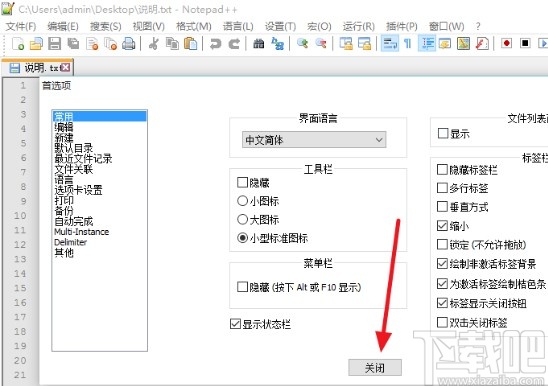
Task: Select Delimiter in the preferences list
Action: tap(100, 242)
